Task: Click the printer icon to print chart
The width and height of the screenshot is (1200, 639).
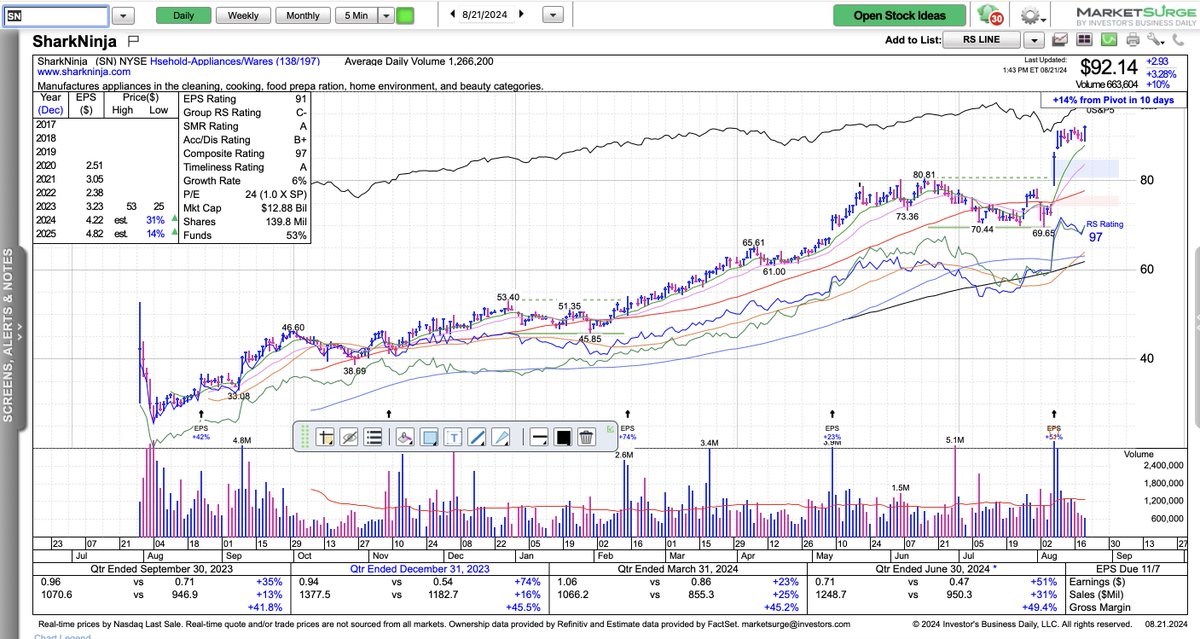Action: tap(1131, 39)
